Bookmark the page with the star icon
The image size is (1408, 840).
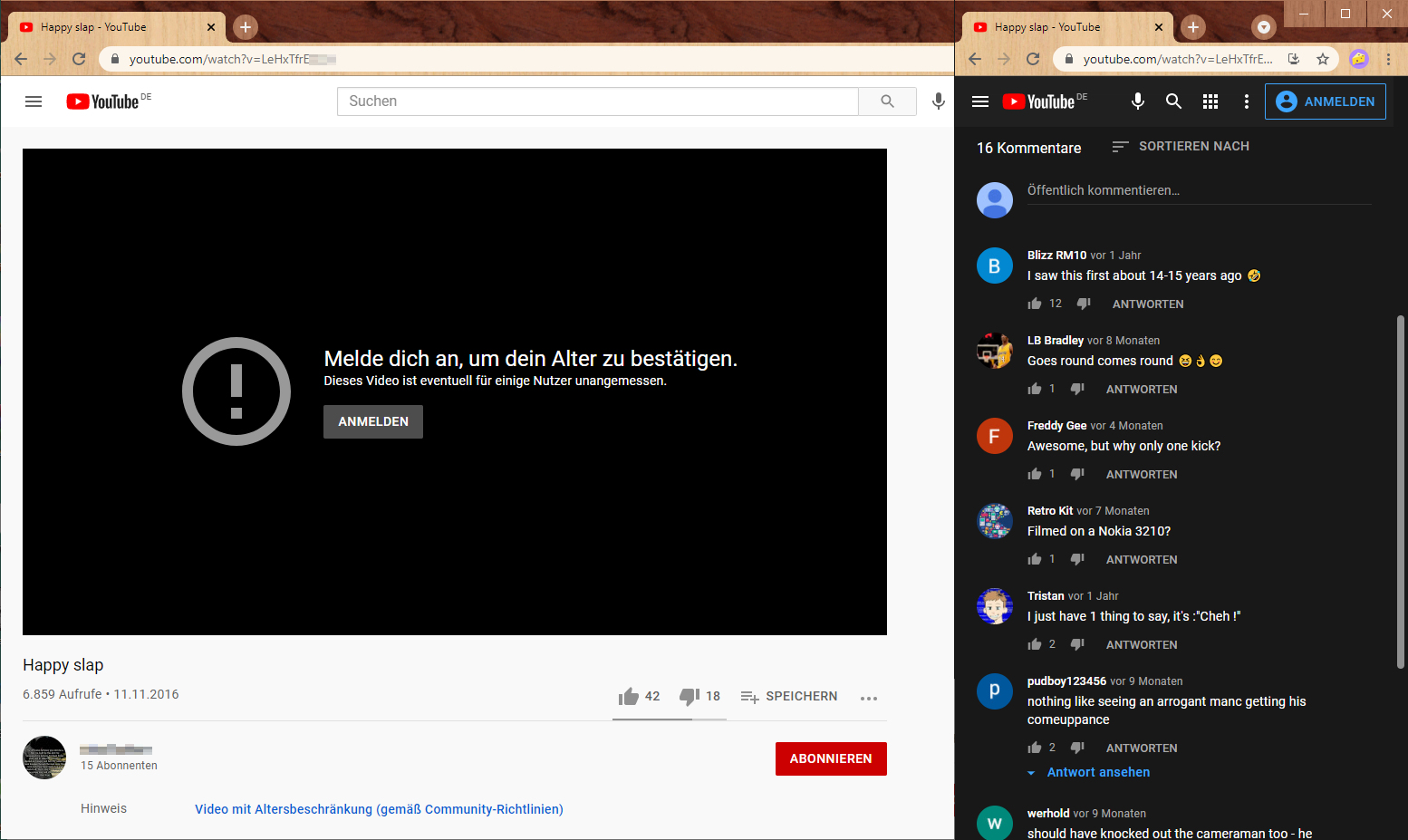click(x=1323, y=59)
